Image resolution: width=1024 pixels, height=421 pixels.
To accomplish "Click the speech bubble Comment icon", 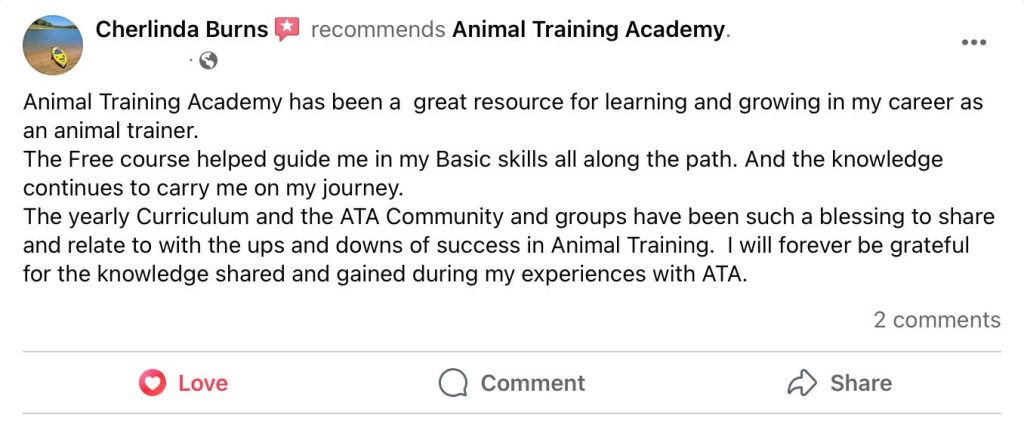I will 453,383.
